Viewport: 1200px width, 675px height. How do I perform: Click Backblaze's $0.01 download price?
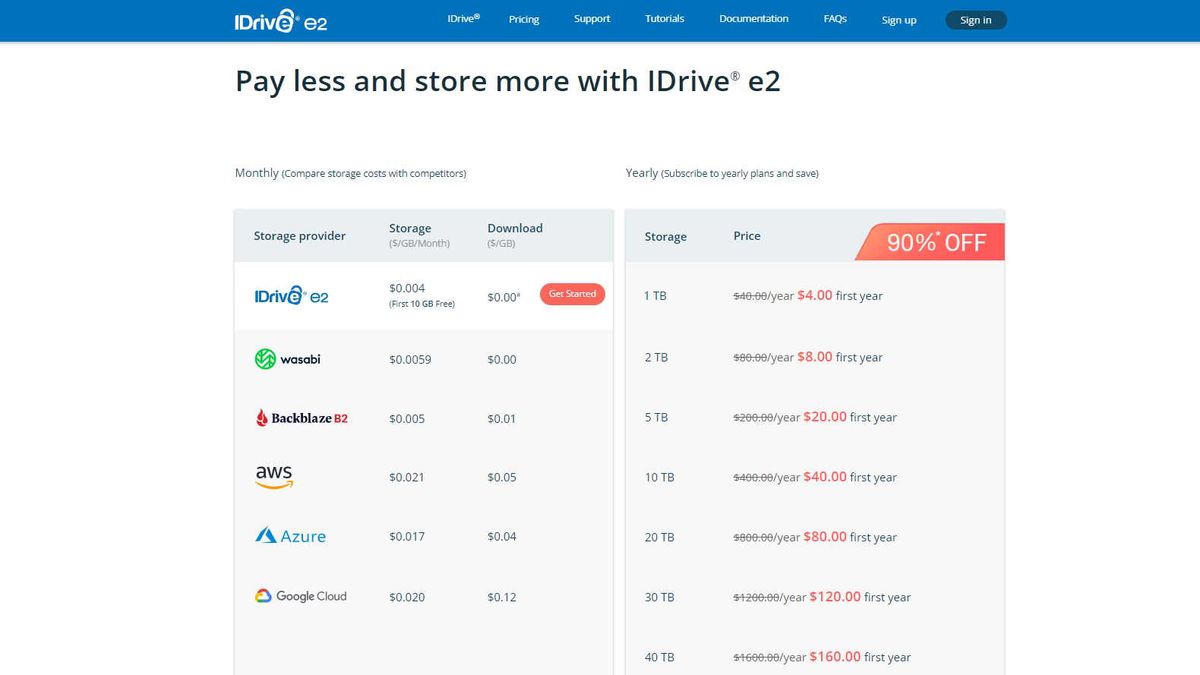502,419
